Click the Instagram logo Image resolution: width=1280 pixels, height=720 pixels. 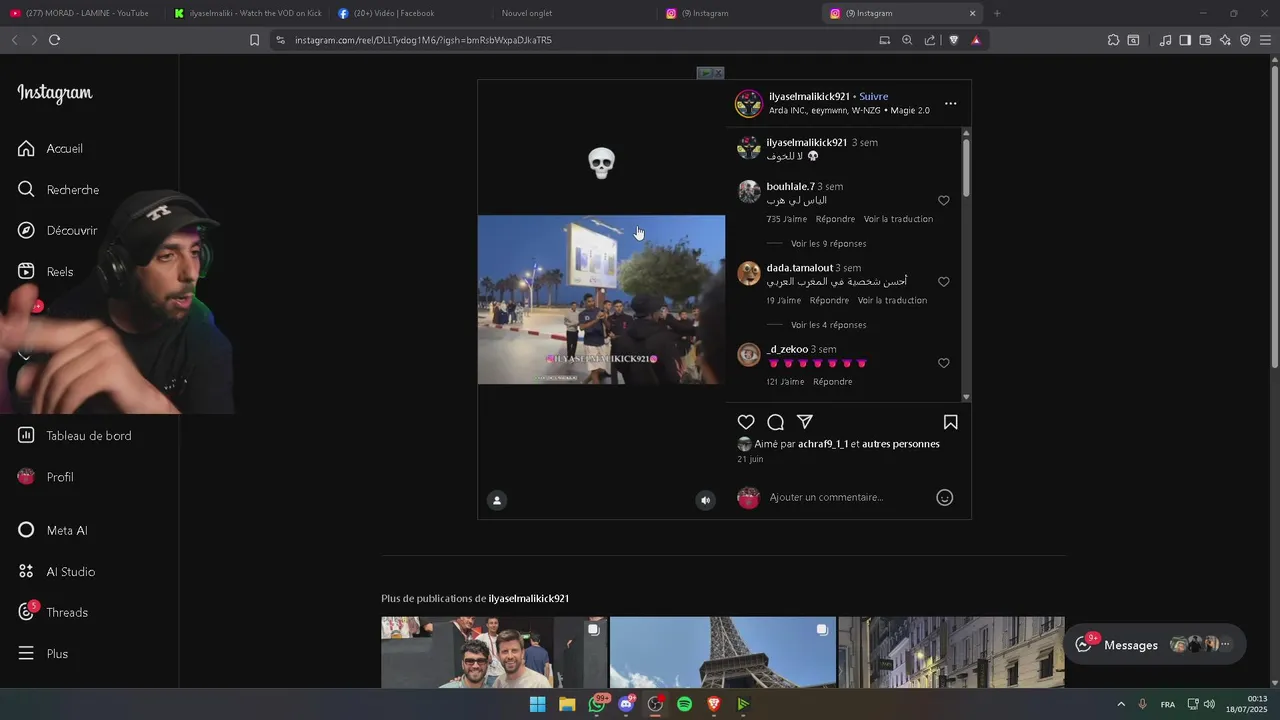click(x=55, y=93)
